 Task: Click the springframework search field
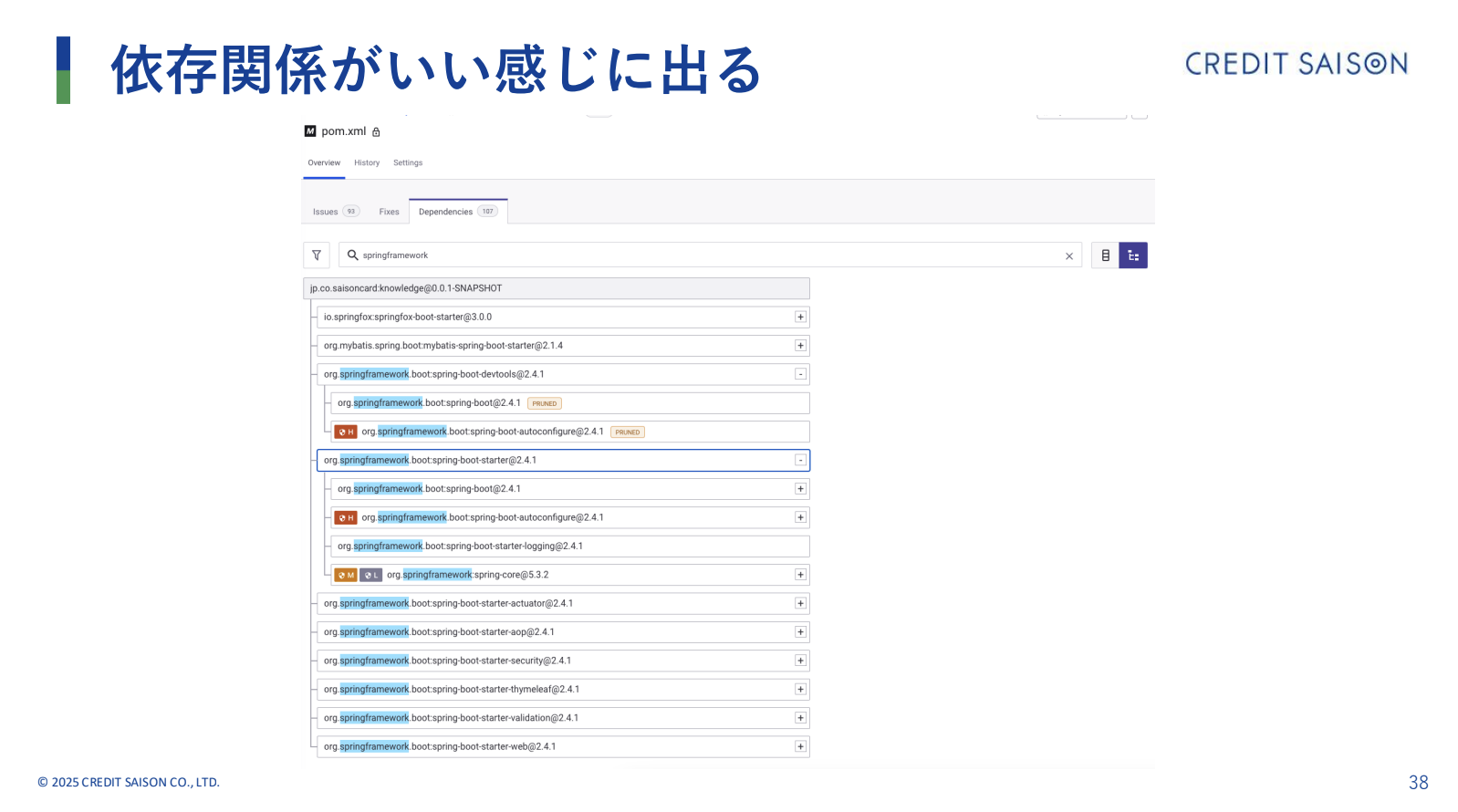click(x=710, y=255)
